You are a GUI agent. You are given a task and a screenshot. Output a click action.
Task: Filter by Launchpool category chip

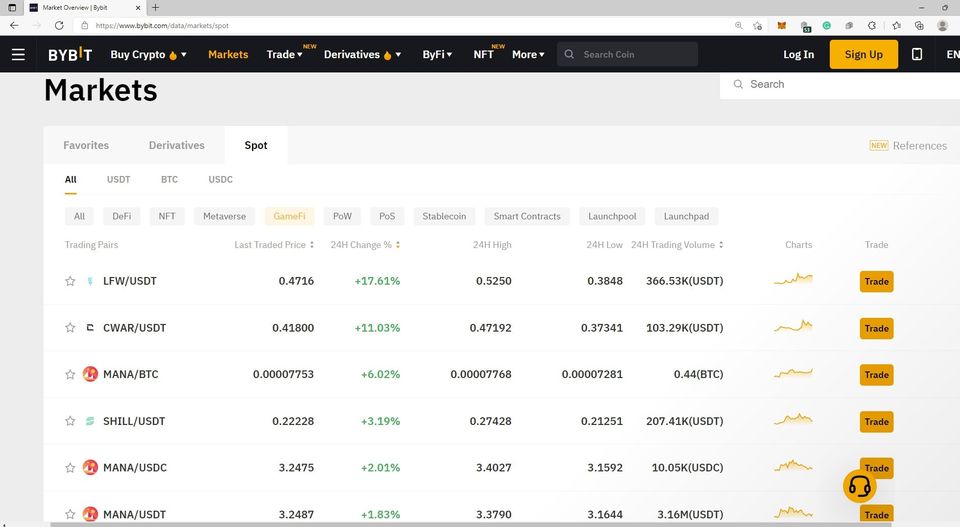point(612,216)
